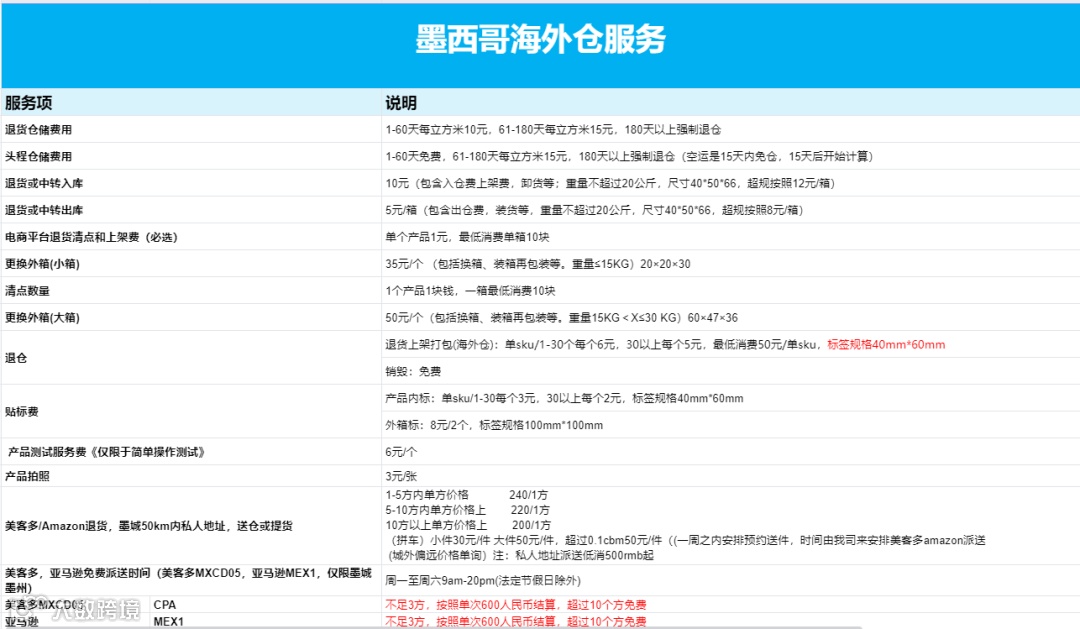The image size is (1080, 629).
Task: Select the text 1个产品1块钱，一箱最低消费10块
Action: pyautogui.click(x=470, y=291)
